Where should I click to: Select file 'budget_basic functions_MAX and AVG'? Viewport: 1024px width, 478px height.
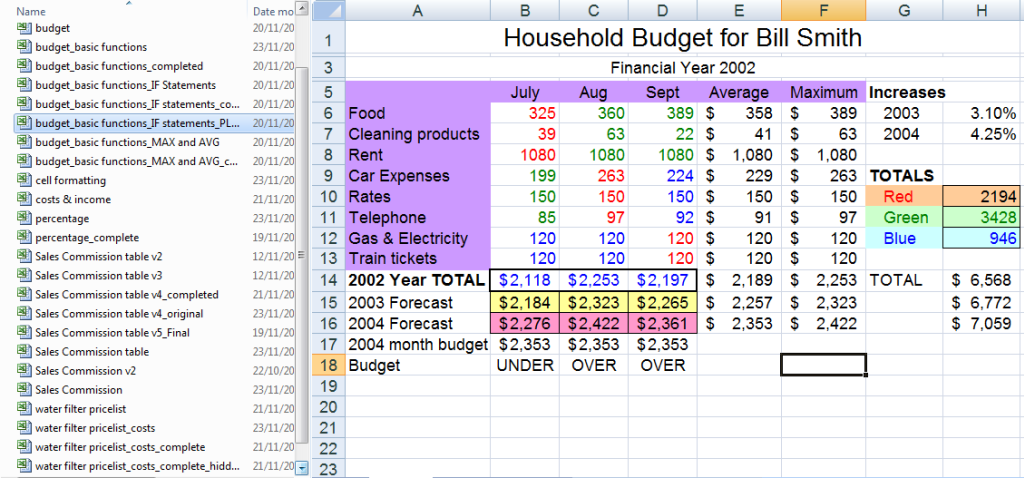pos(127,142)
